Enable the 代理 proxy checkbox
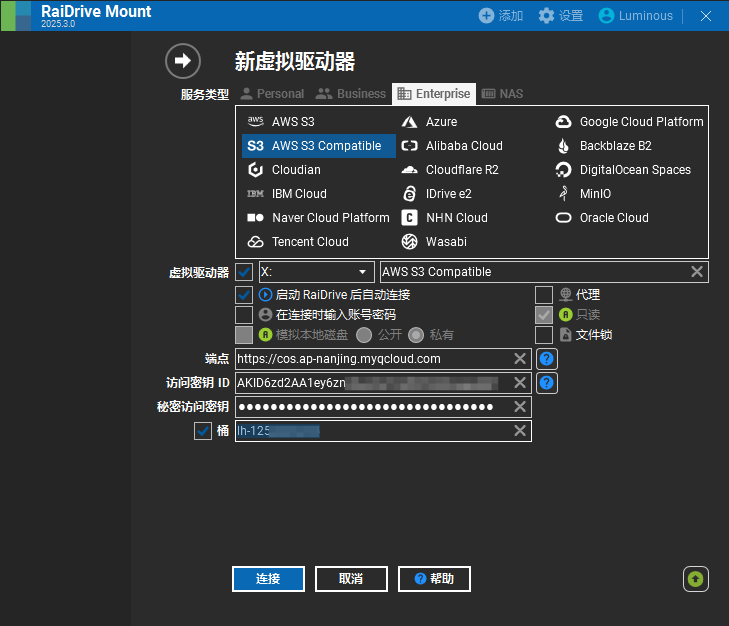The image size is (729, 626). (544, 295)
